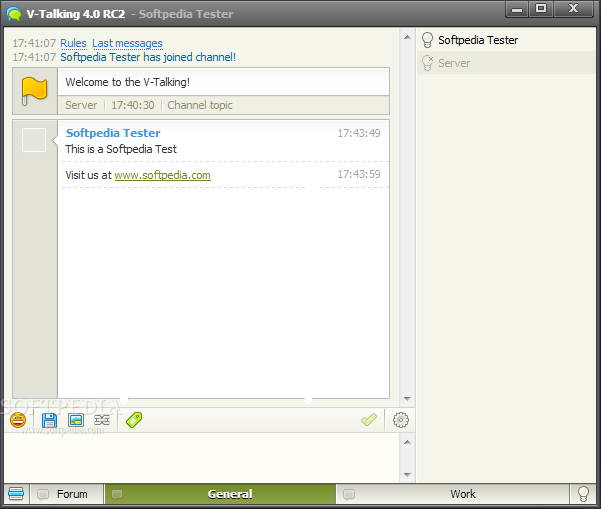Click the lightbulb icon beside Softpedia Tester user
Image resolution: width=601 pixels, height=509 pixels.
click(427, 40)
